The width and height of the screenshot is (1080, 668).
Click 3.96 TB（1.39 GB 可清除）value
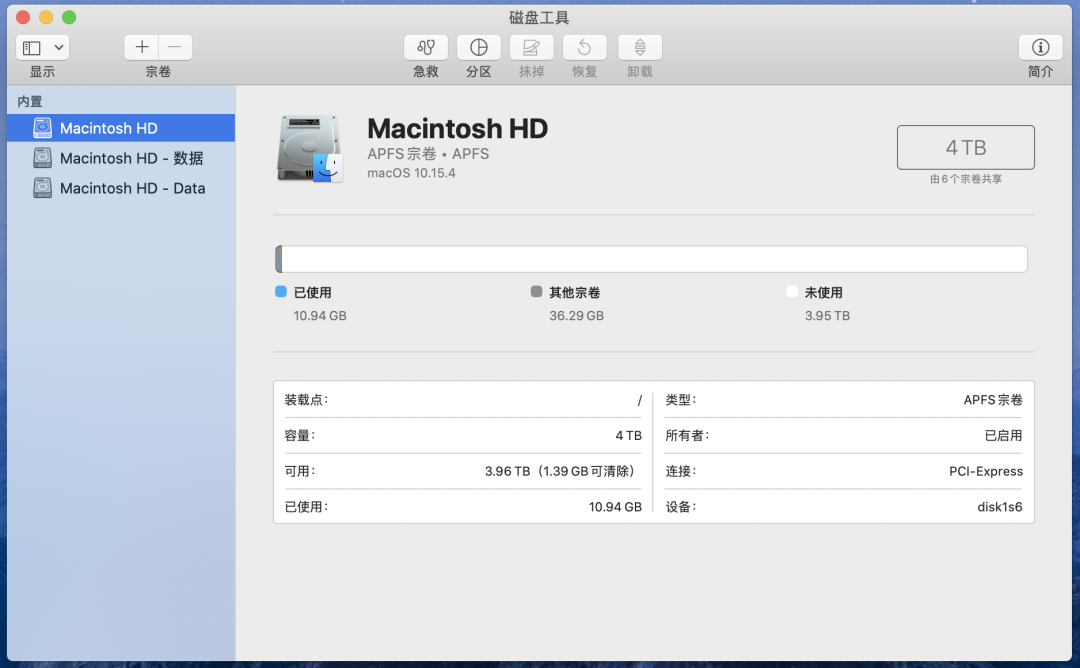560,471
